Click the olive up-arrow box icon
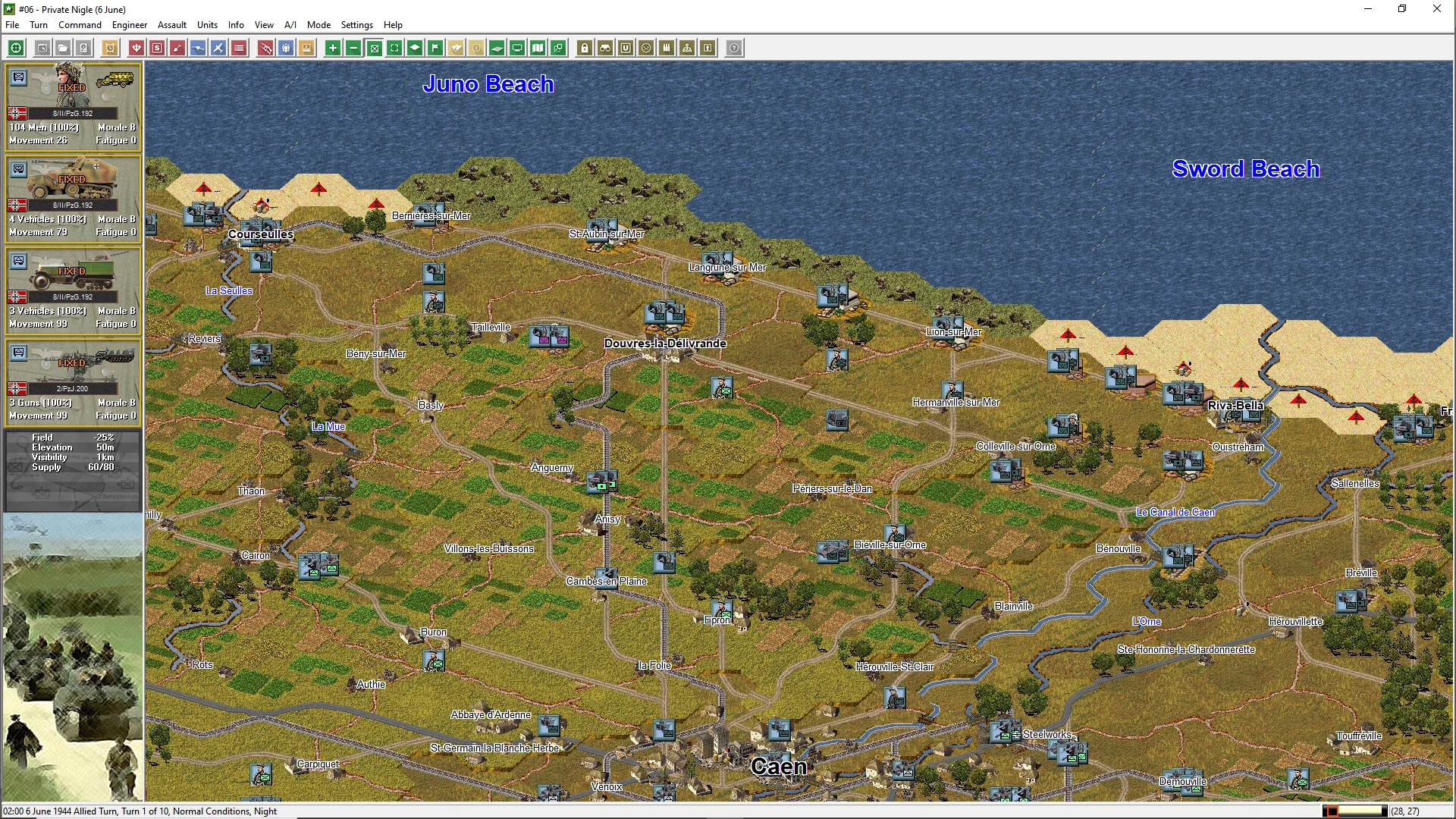Image resolution: width=1456 pixels, height=819 pixels. pyautogui.click(x=708, y=48)
